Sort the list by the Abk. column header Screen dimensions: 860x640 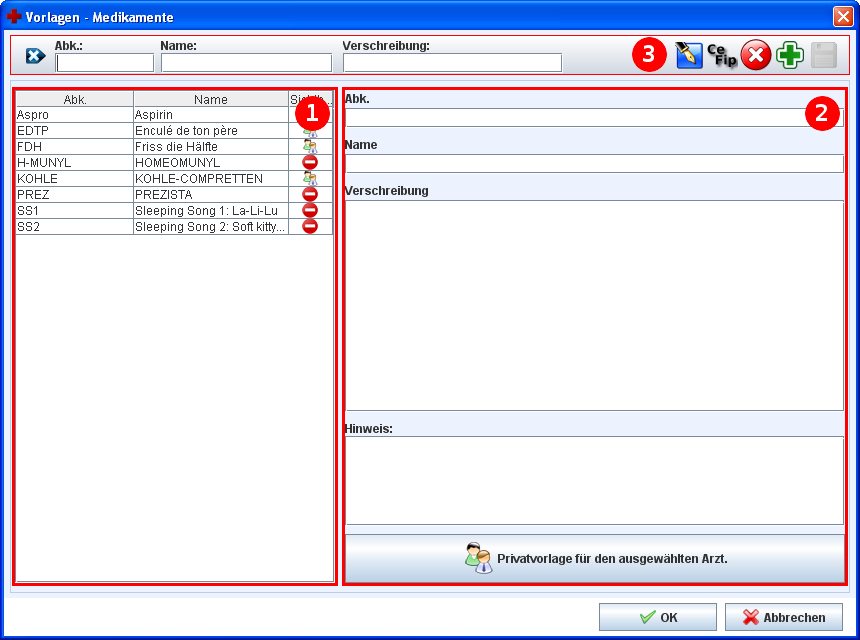74,99
